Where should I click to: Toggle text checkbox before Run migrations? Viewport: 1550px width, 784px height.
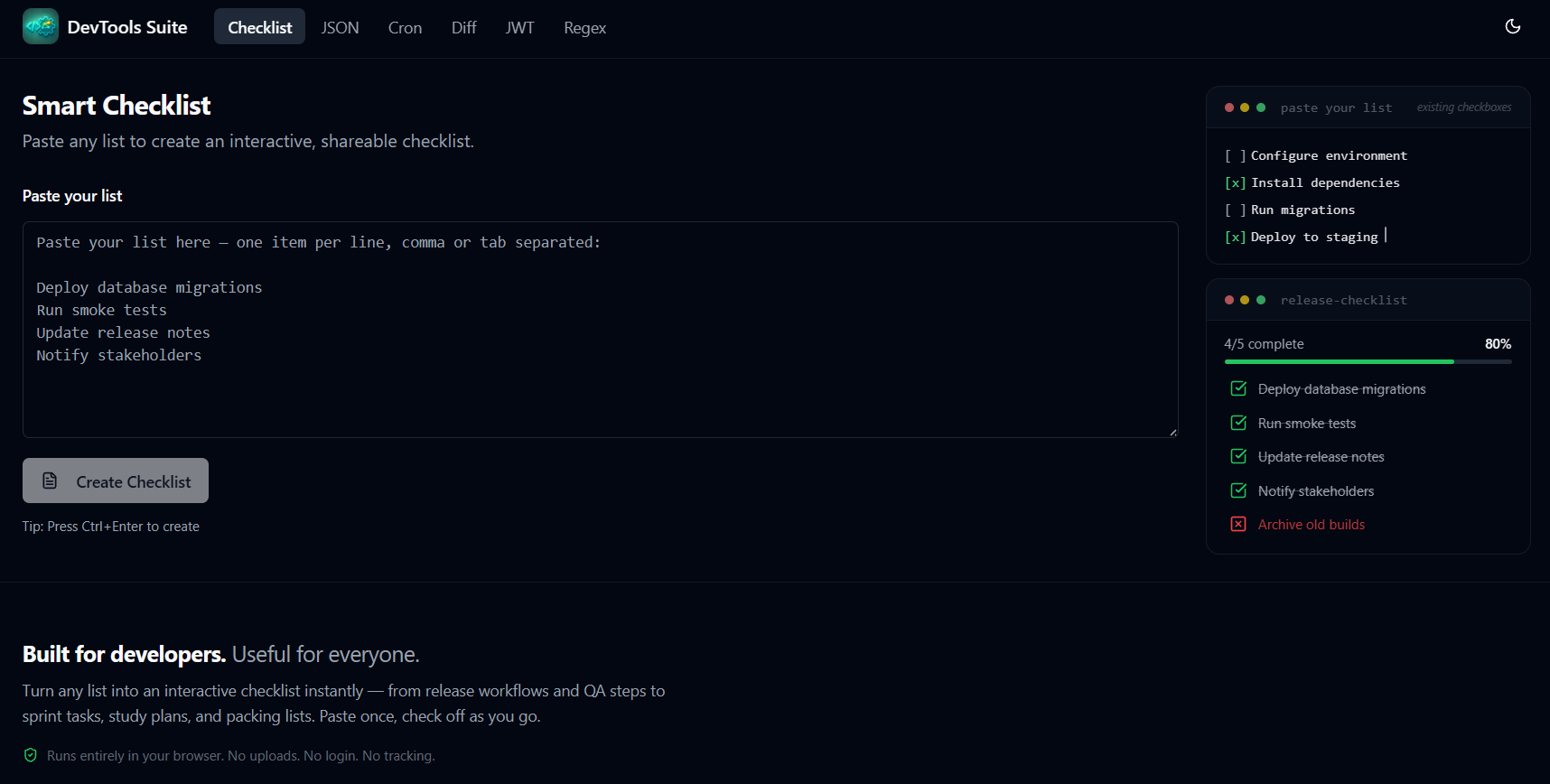click(x=1235, y=210)
